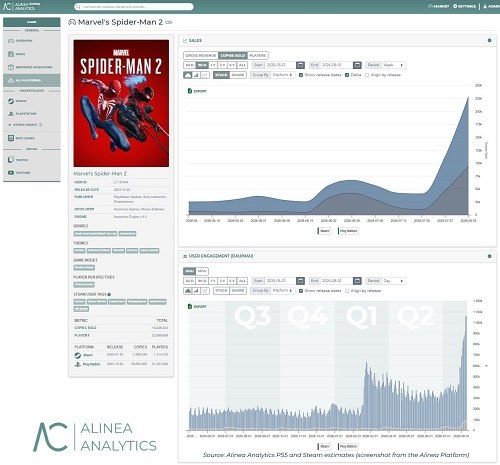Open the YouTube media page
The width and height of the screenshot is (500, 465).
click(x=32, y=173)
